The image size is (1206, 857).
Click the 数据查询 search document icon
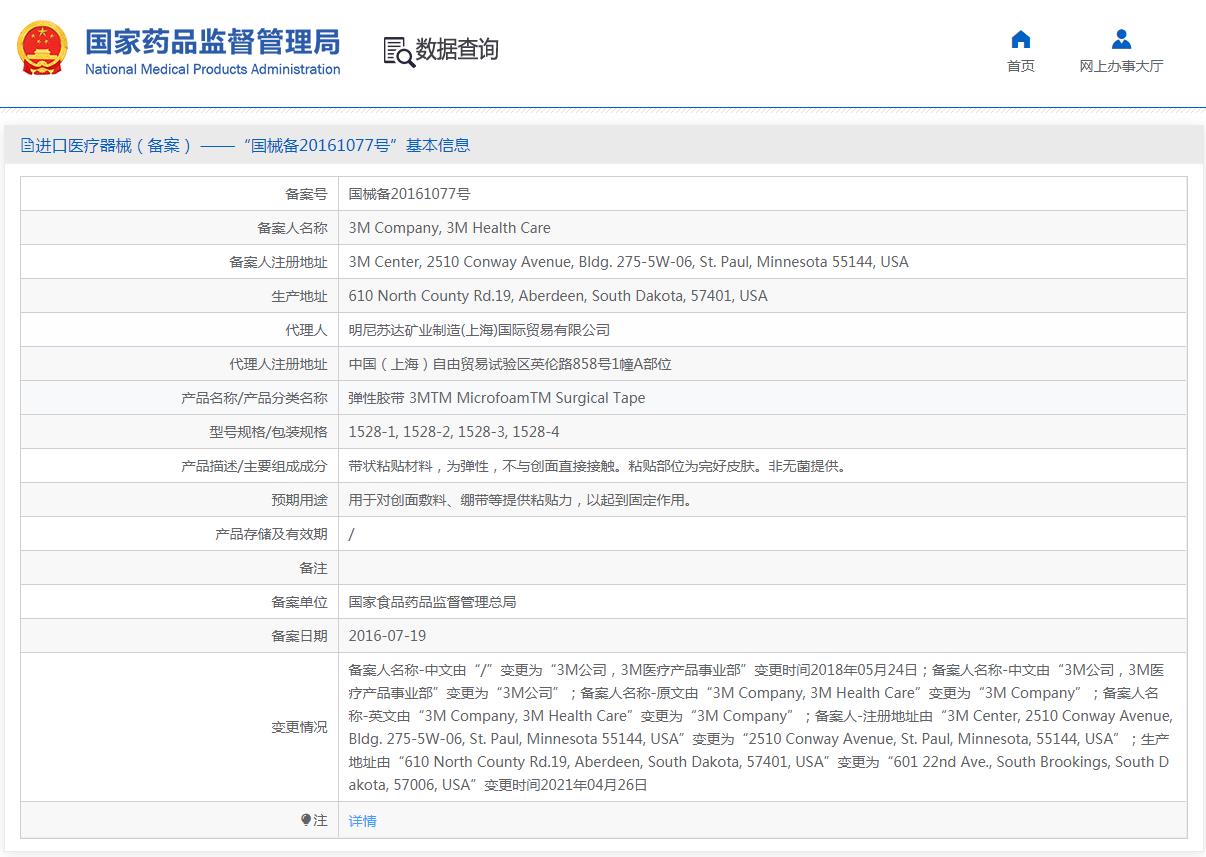399,51
